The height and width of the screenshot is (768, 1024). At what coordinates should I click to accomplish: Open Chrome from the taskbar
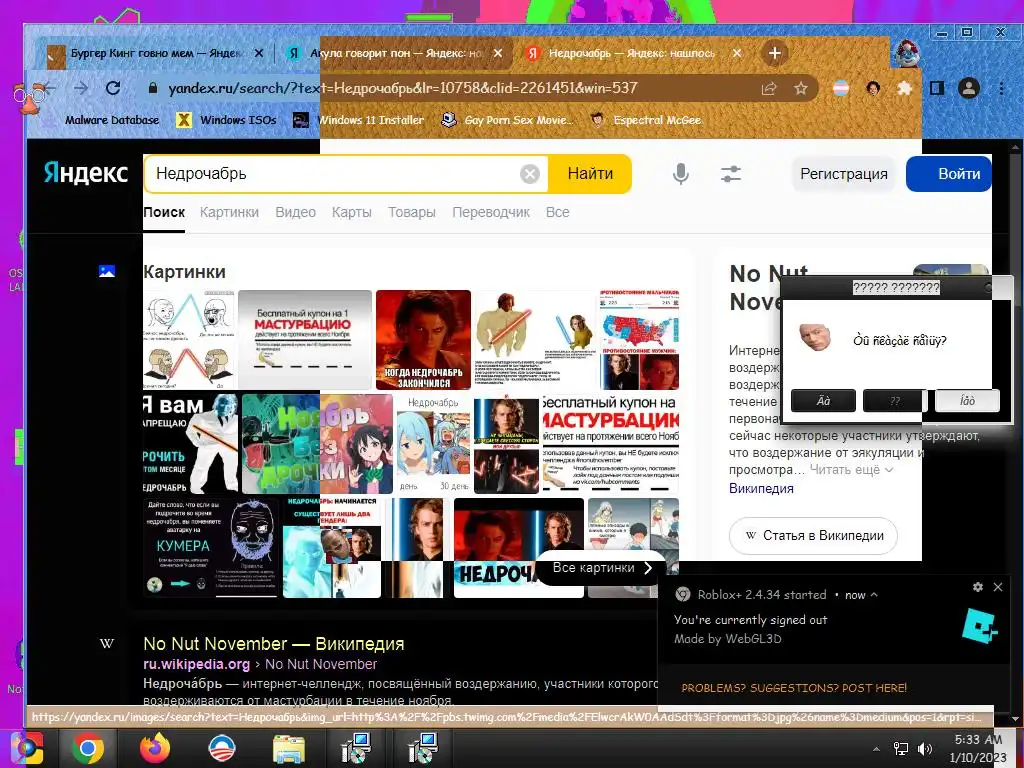coord(88,748)
